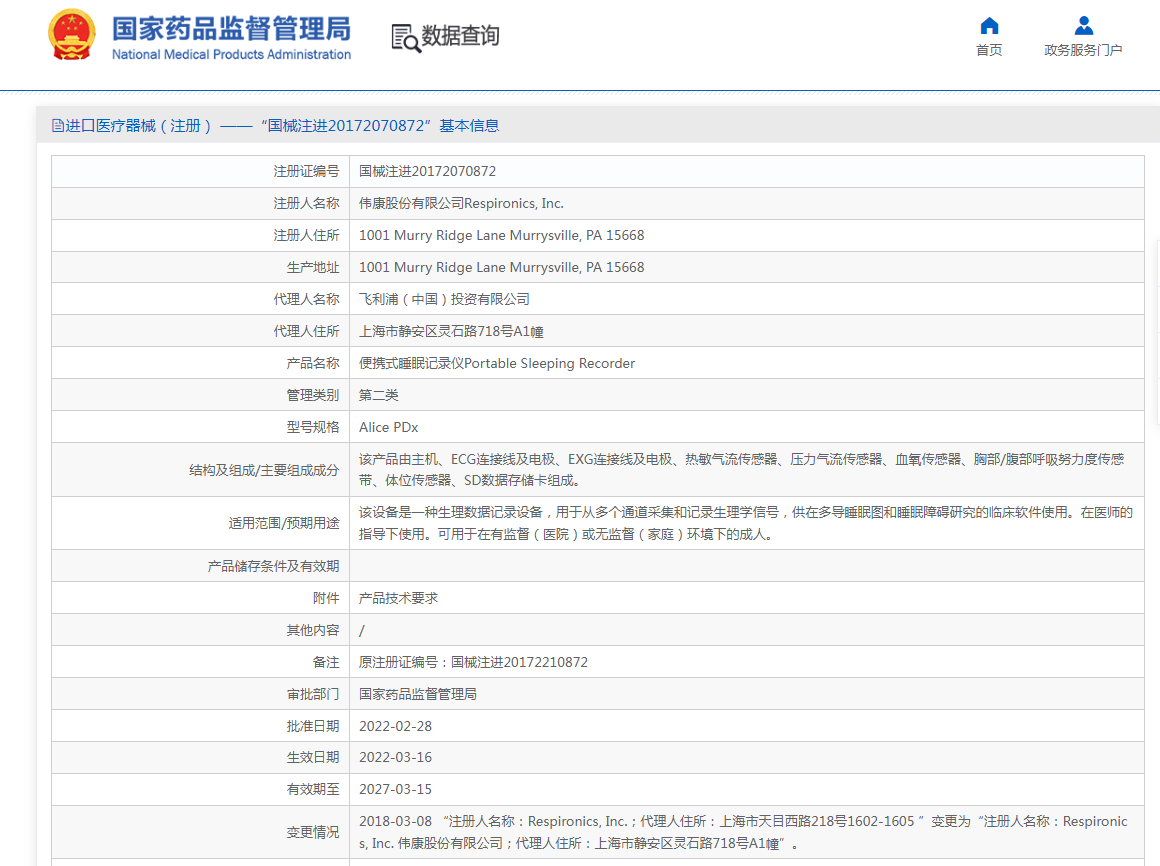Open the 首页 home icon
1160x866 pixels.
pos(989,26)
